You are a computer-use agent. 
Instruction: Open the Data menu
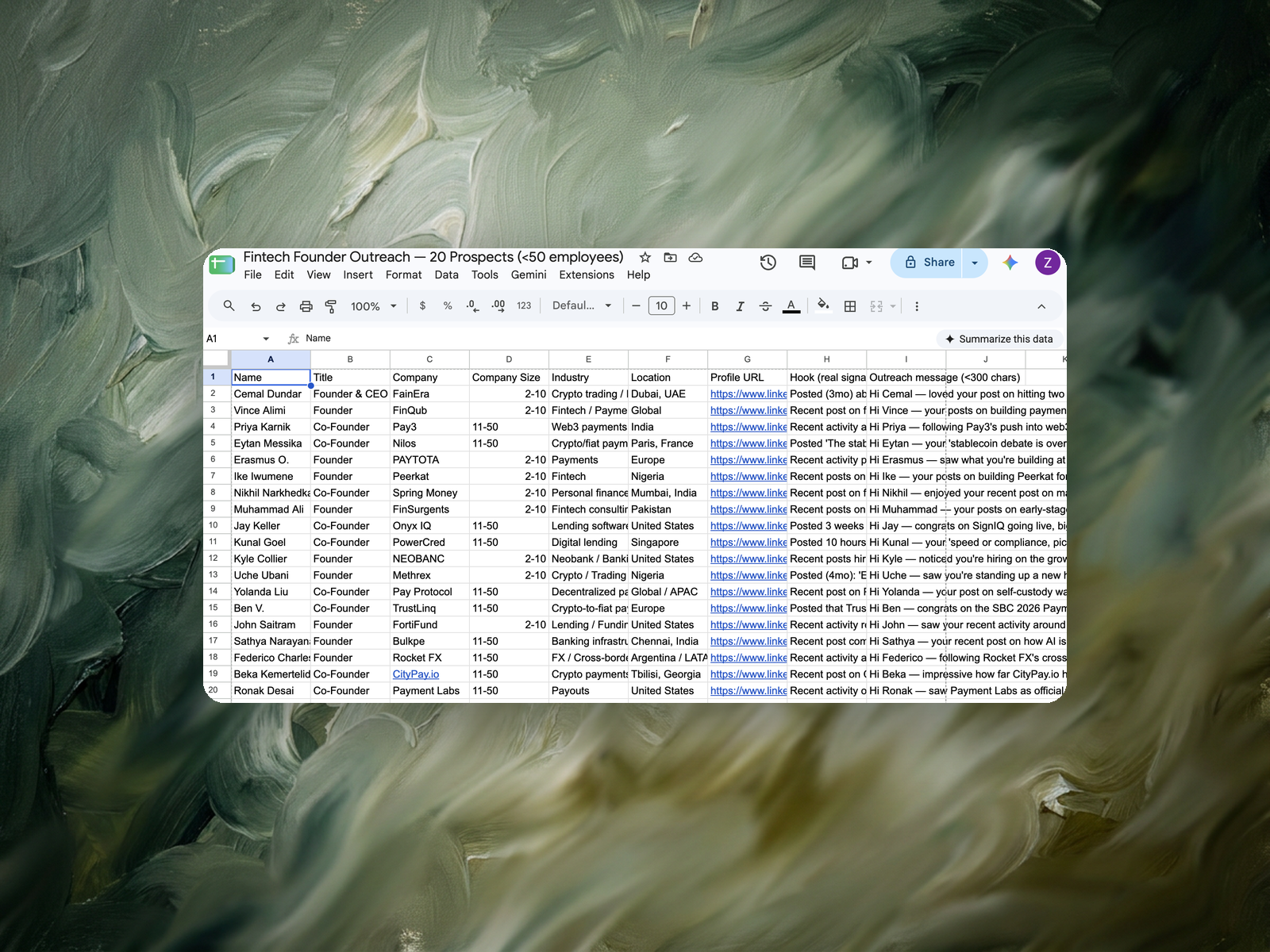(x=447, y=274)
